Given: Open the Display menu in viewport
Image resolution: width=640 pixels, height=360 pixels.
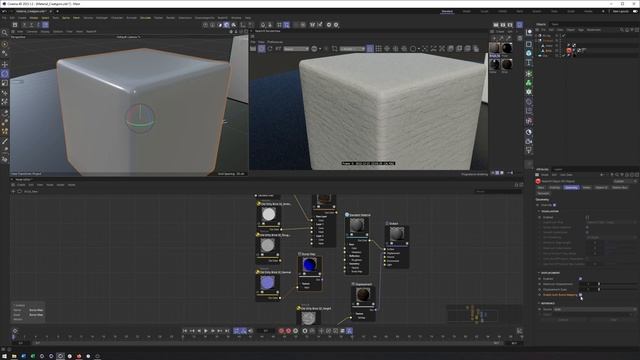Looking at the screenshot, I should tap(45, 31).
